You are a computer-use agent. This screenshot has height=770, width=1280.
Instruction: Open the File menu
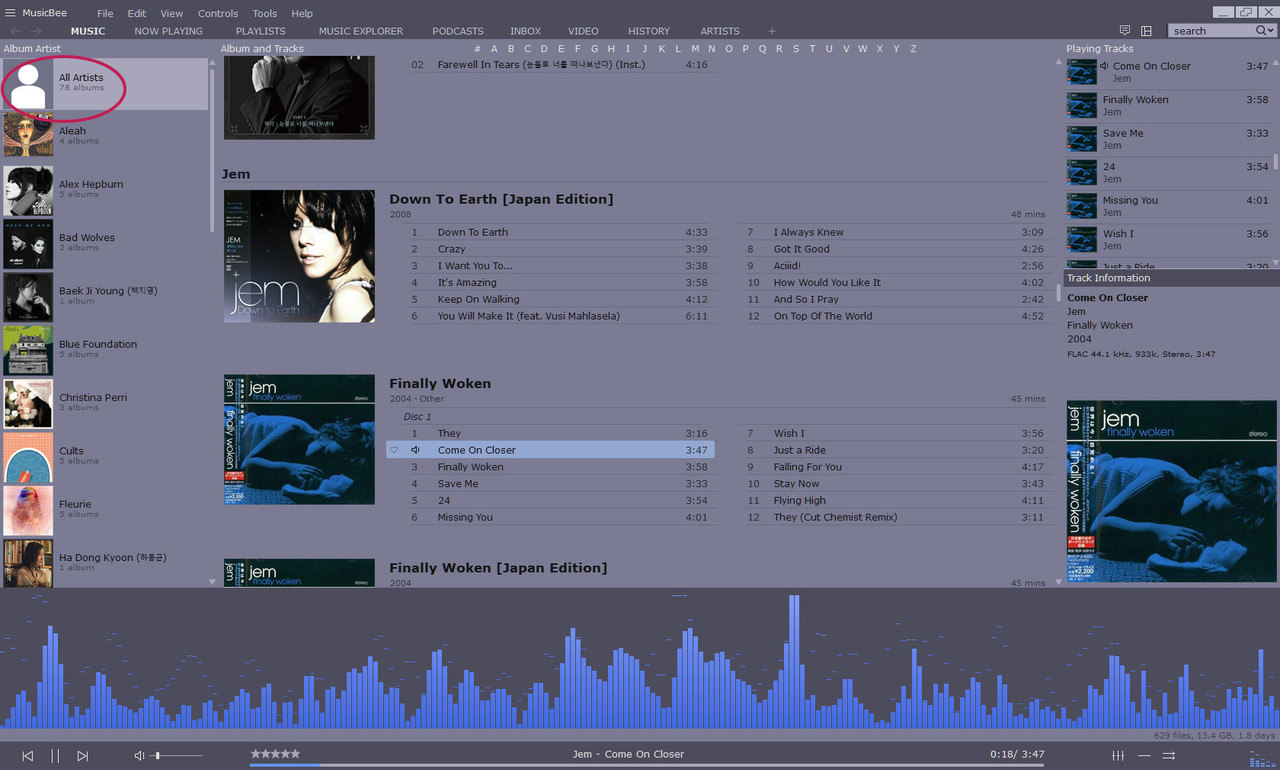click(105, 13)
